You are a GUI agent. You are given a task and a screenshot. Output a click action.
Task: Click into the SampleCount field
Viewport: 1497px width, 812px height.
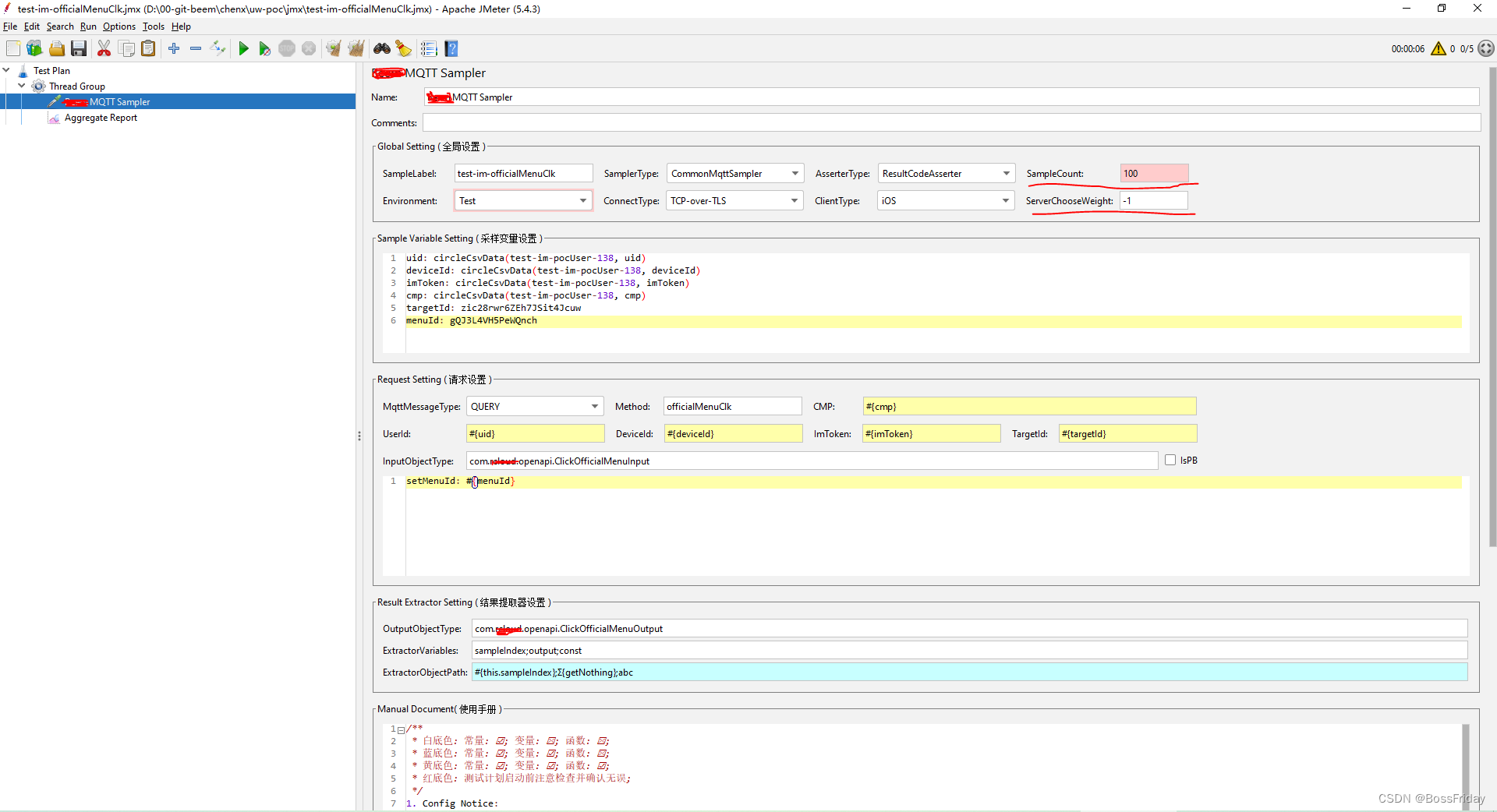[x=1154, y=174]
